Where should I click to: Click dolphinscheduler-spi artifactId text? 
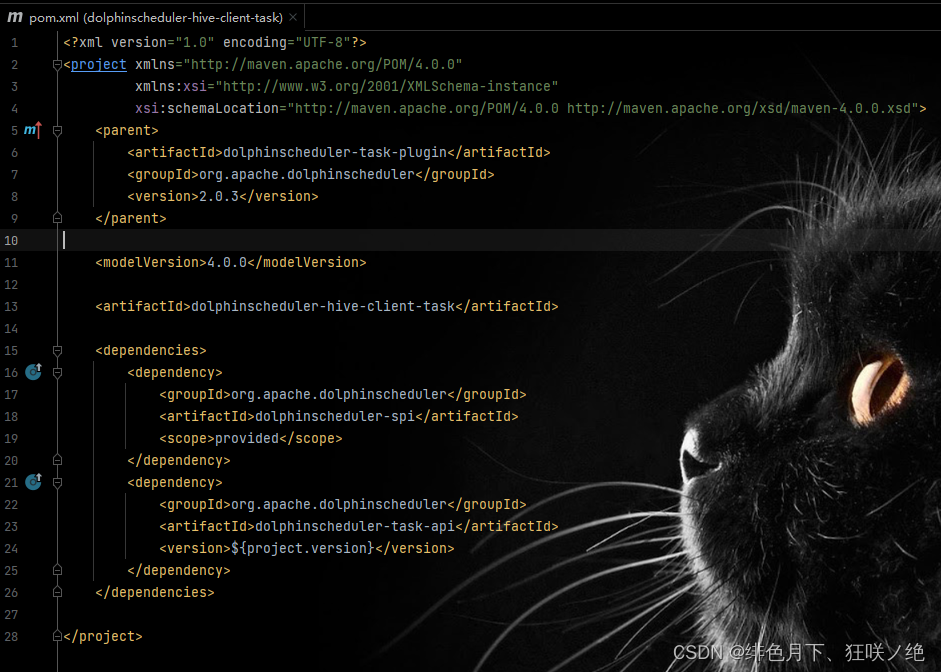(x=335, y=416)
